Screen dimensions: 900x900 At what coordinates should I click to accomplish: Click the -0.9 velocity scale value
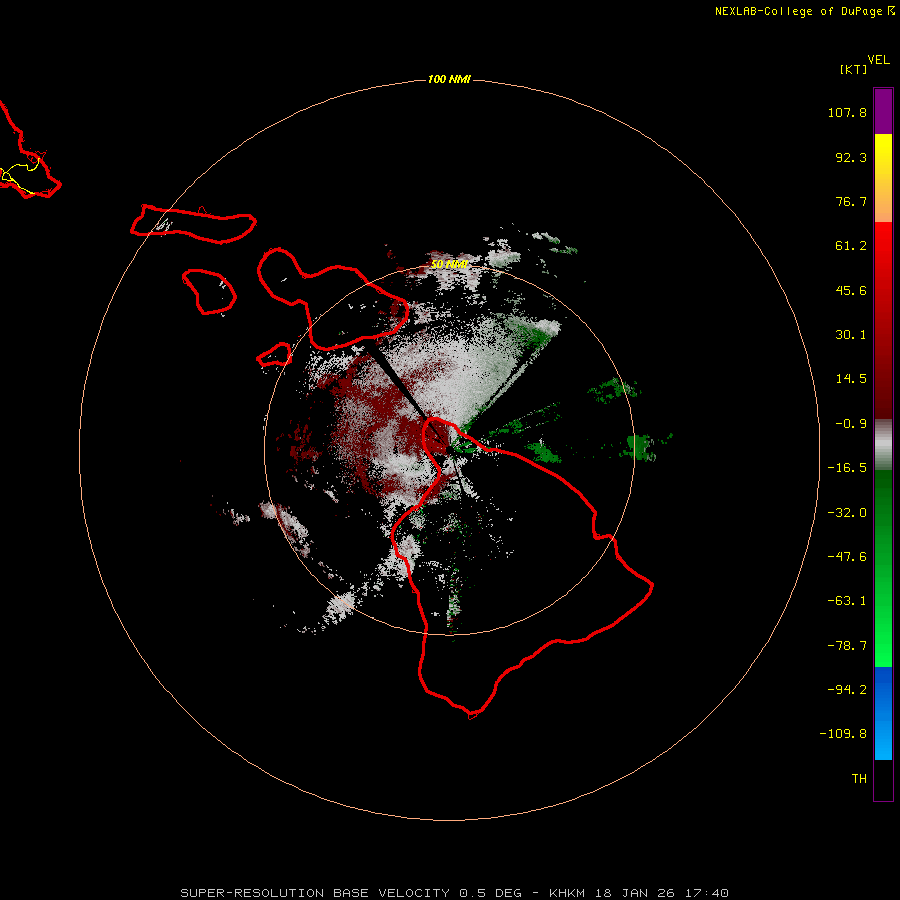(x=851, y=424)
